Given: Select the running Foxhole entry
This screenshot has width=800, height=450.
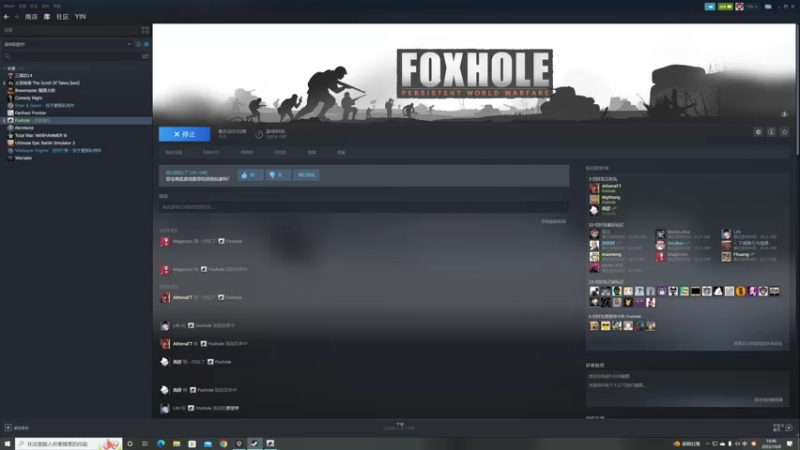Looking at the screenshot, I should click(x=77, y=120).
